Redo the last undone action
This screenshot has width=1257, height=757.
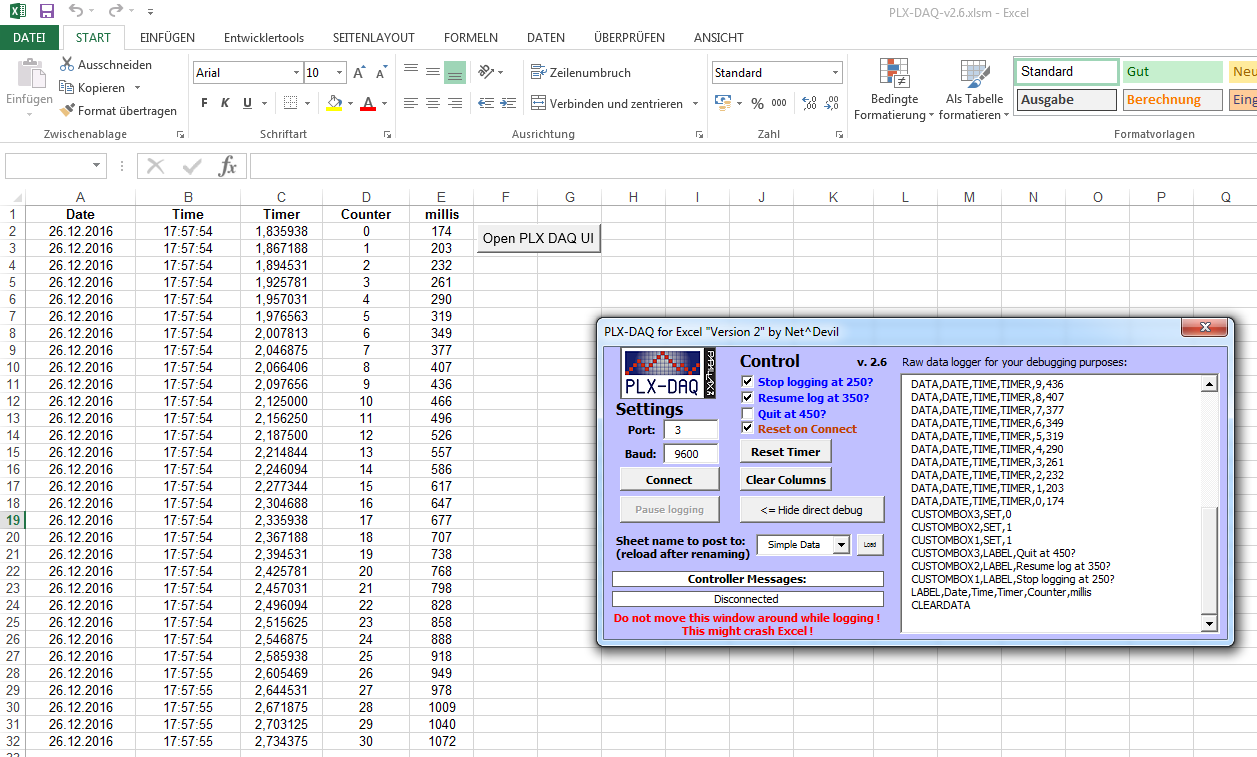pos(115,12)
